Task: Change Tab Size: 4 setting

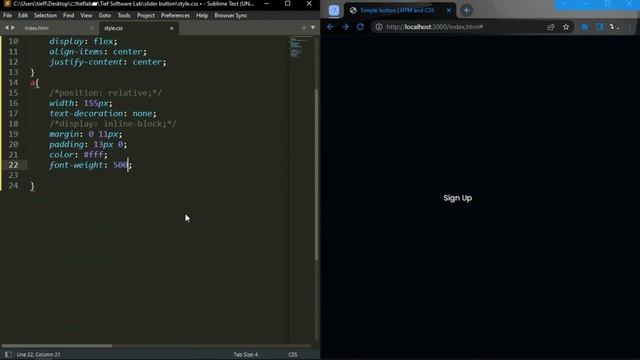Action: pyautogui.click(x=246, y=354)
